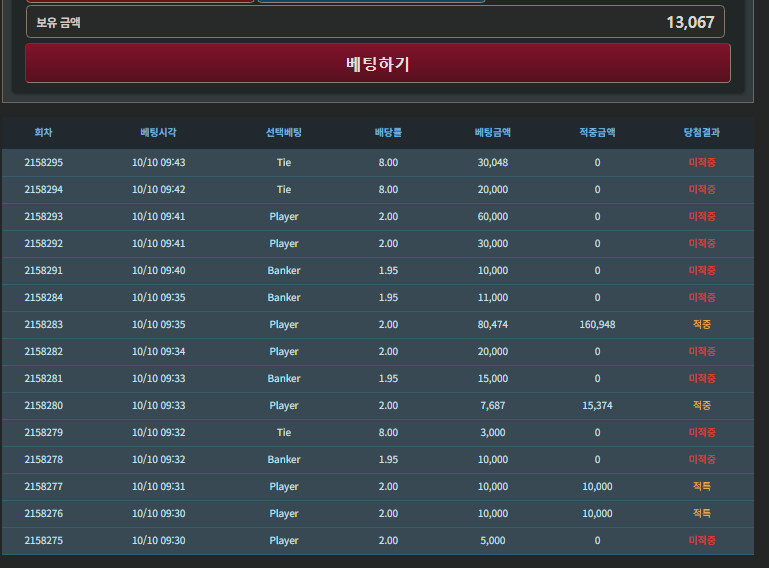This screenshot has width=769, height=568.
Task: Click Player in row 2158283
Action: (x=284, y=324)
